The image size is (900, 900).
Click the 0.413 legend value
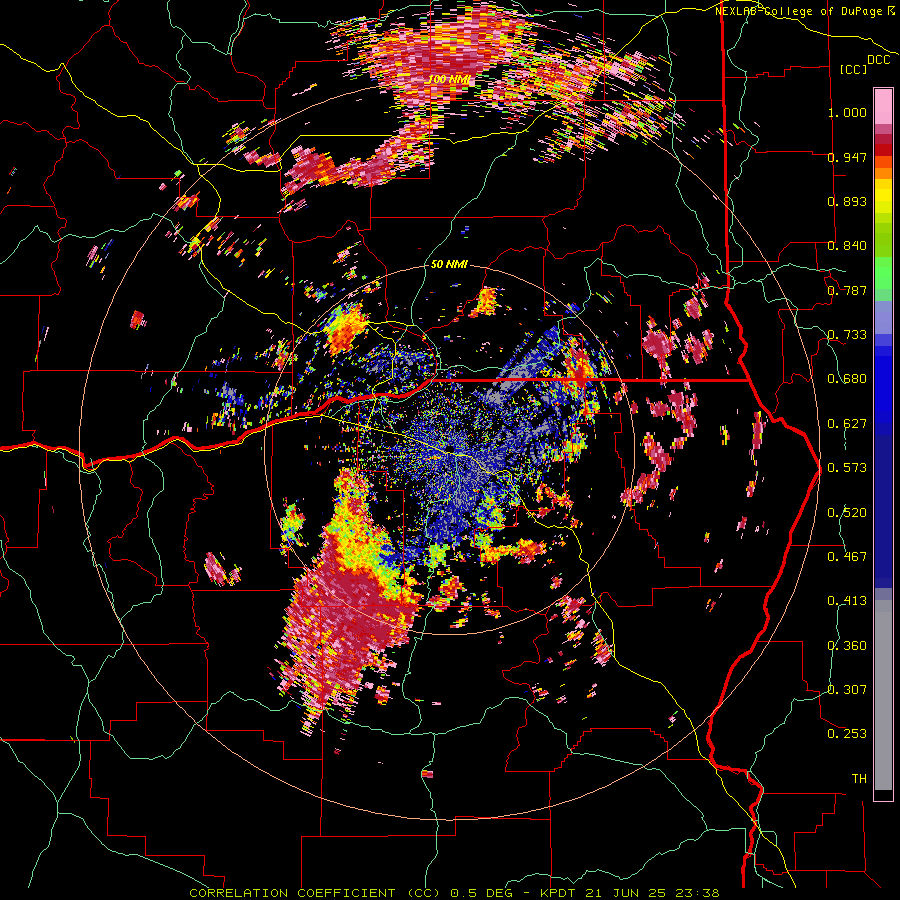(847, 601)
